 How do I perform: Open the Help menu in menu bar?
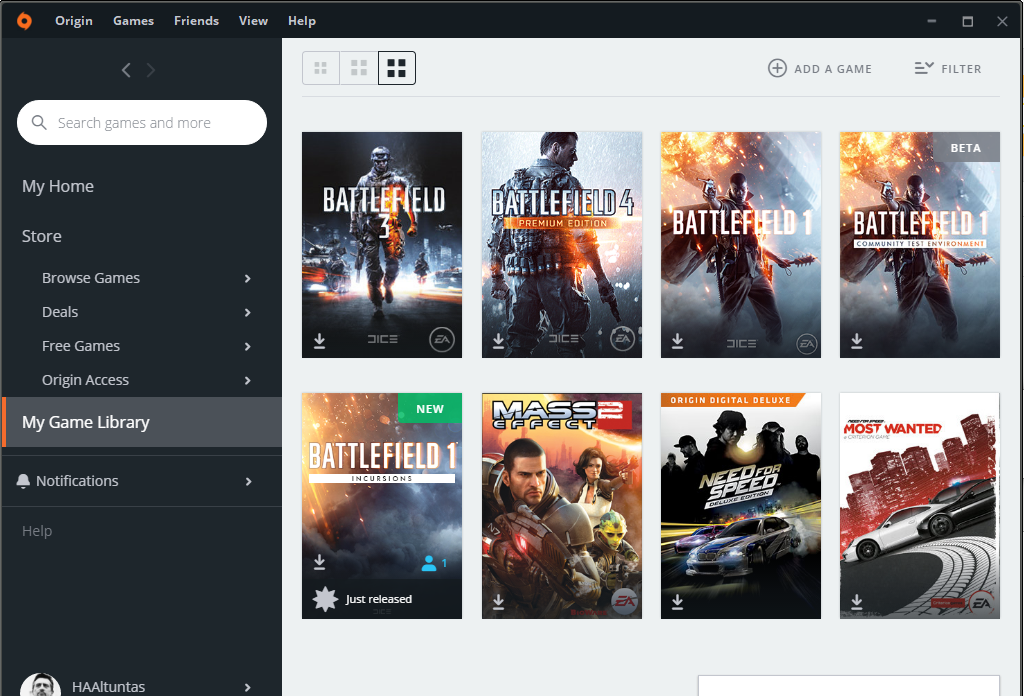tap(302, 21)
